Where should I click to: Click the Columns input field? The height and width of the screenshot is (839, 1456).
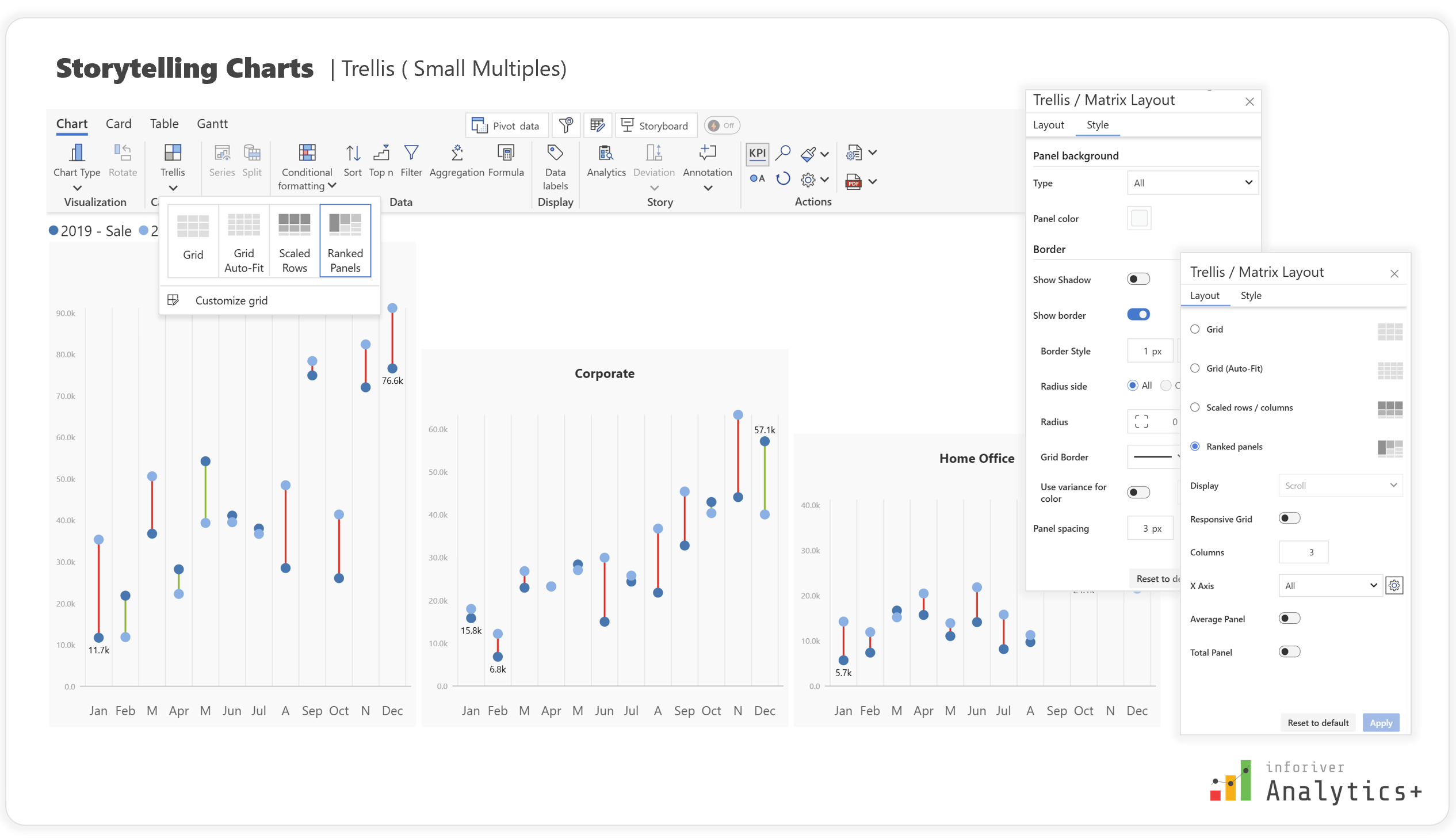click(1304, 552)
